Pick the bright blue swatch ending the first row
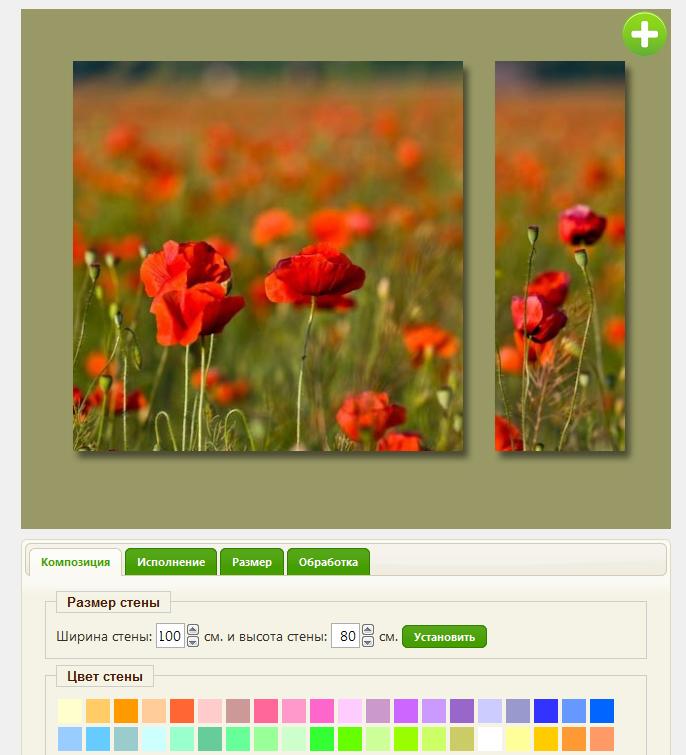The height and width of the screenshot is (755, 686). pos(602,711)
